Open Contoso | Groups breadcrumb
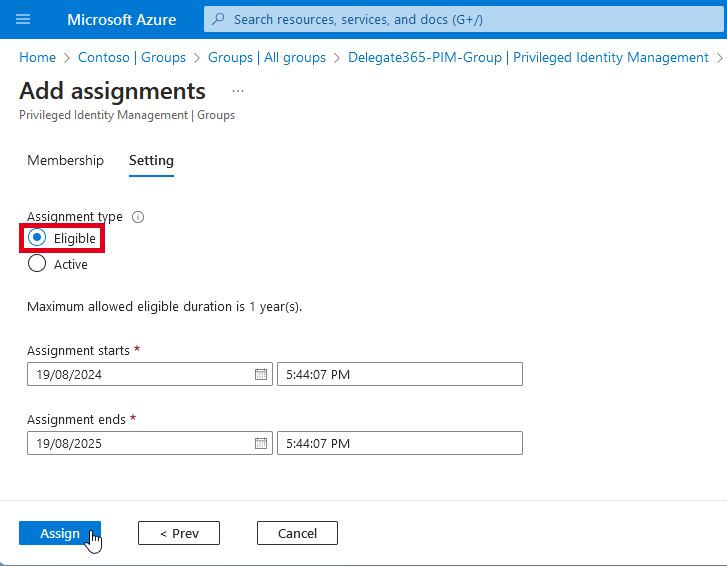The width and height of the screenshot is (727, 566). (x=132, y=58)
